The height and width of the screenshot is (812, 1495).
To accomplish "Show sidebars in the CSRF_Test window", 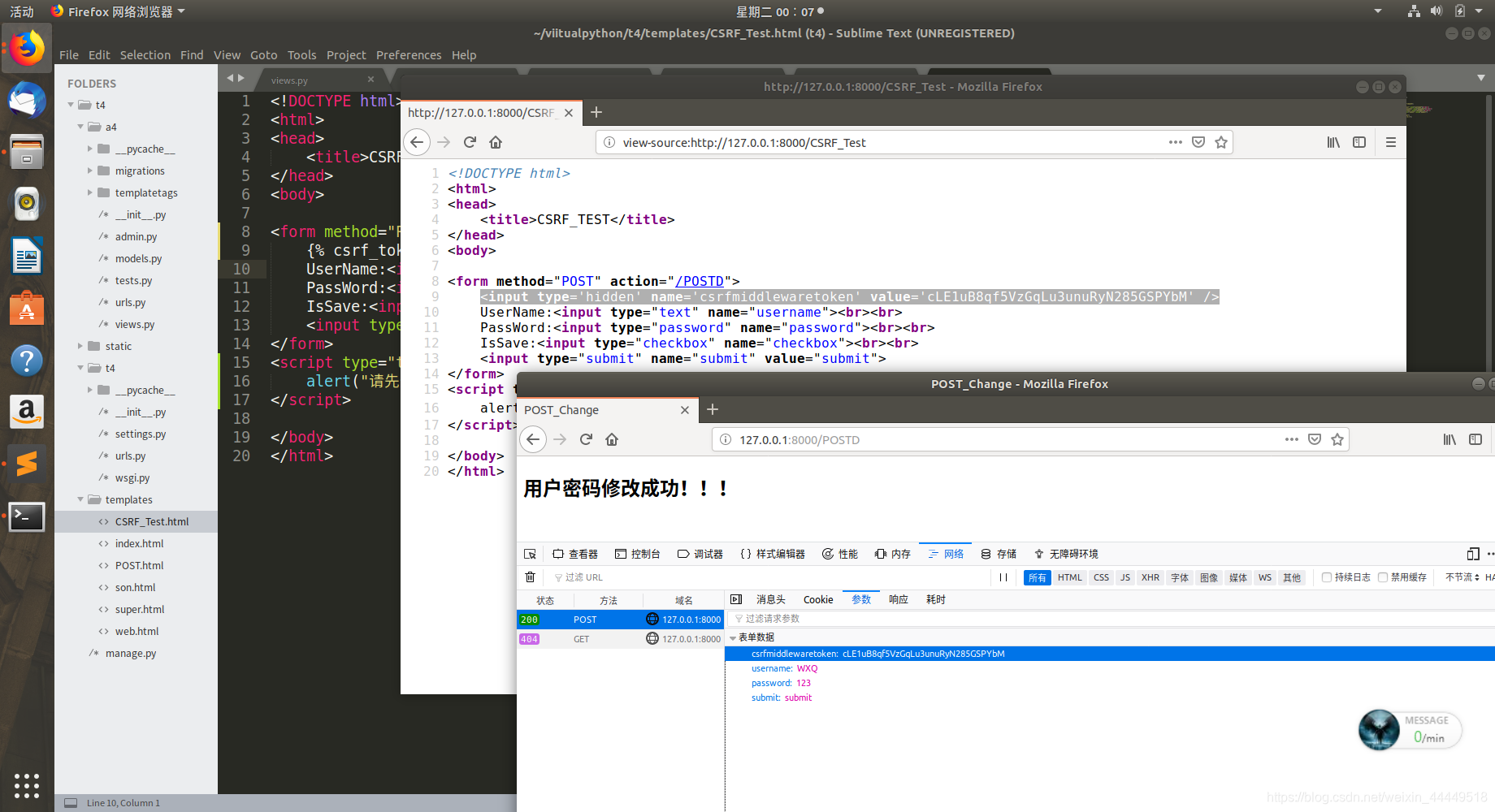I will pyautogui.click(x=1359, y=142).
